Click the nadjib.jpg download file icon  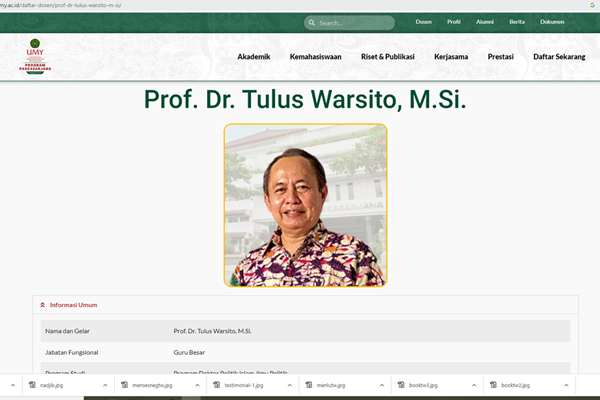32,385
